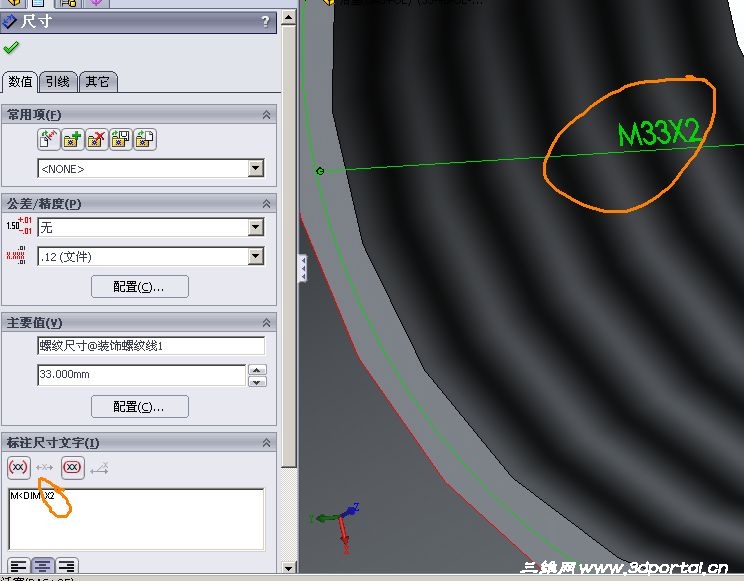Set dimension text to left justify

19,566
